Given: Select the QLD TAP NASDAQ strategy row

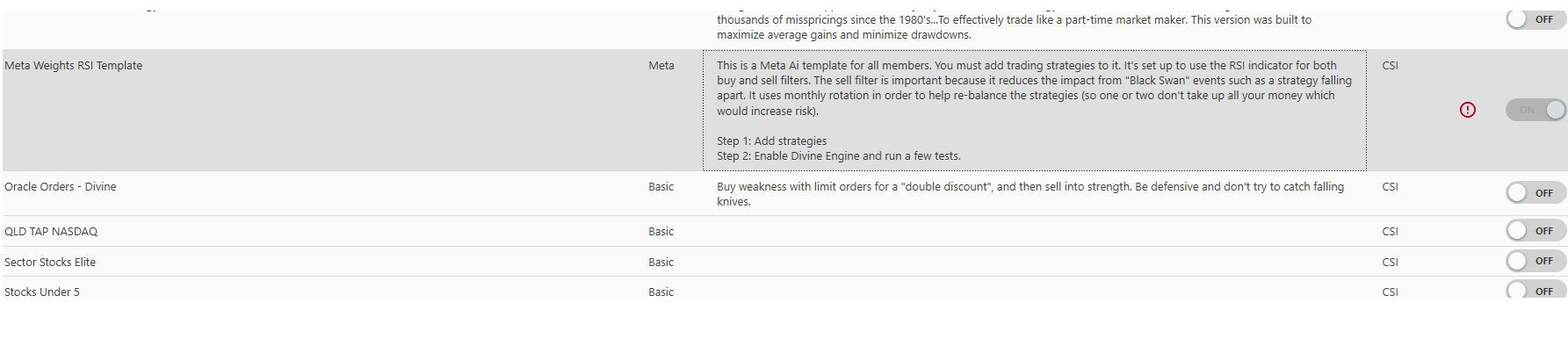Looking at the screenshot, I should [x=51, y=232].
